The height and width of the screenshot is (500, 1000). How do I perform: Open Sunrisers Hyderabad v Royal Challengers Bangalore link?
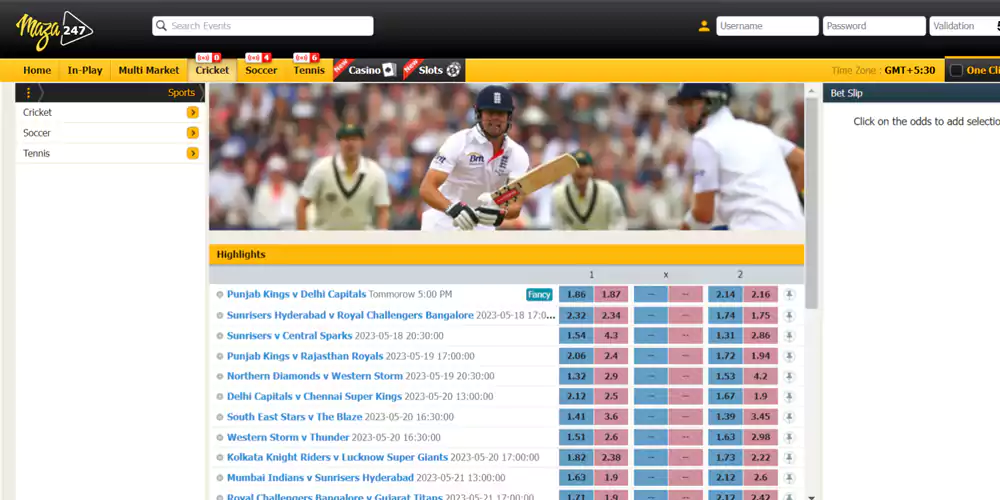tap(350, 315)
